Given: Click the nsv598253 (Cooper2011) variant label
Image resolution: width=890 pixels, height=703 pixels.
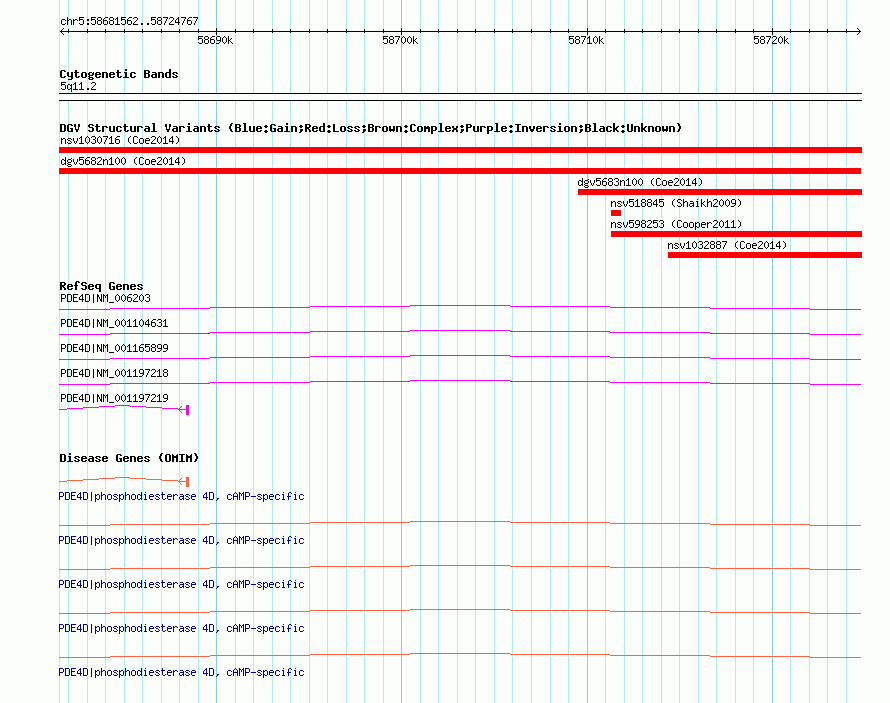Looking at the screenshot, I should [676, 224].
